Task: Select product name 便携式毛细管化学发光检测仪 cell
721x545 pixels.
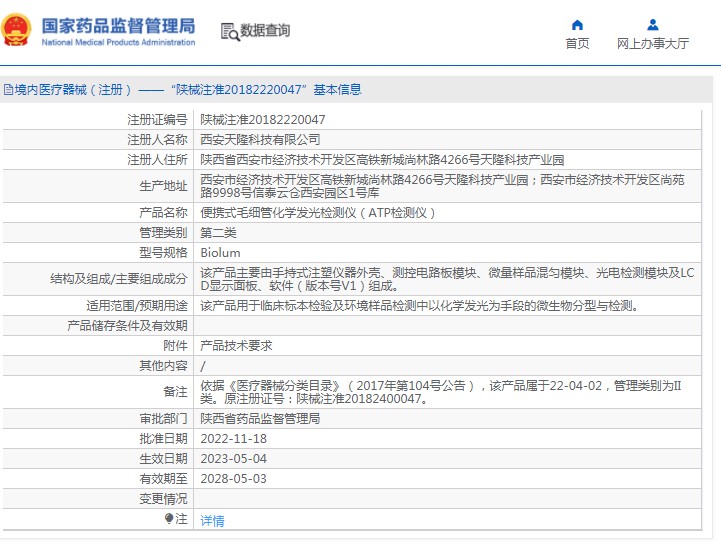Action: 318,212
